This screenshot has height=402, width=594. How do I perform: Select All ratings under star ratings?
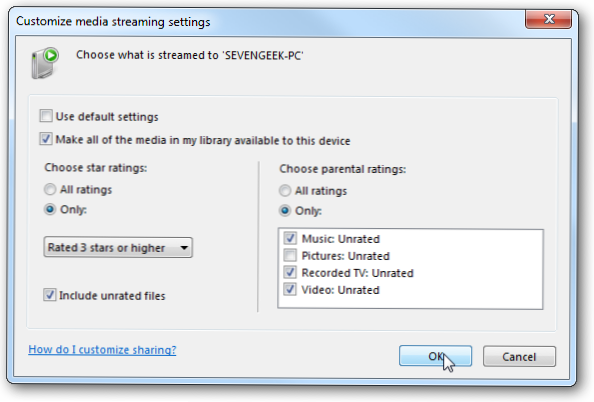[50, 189]
